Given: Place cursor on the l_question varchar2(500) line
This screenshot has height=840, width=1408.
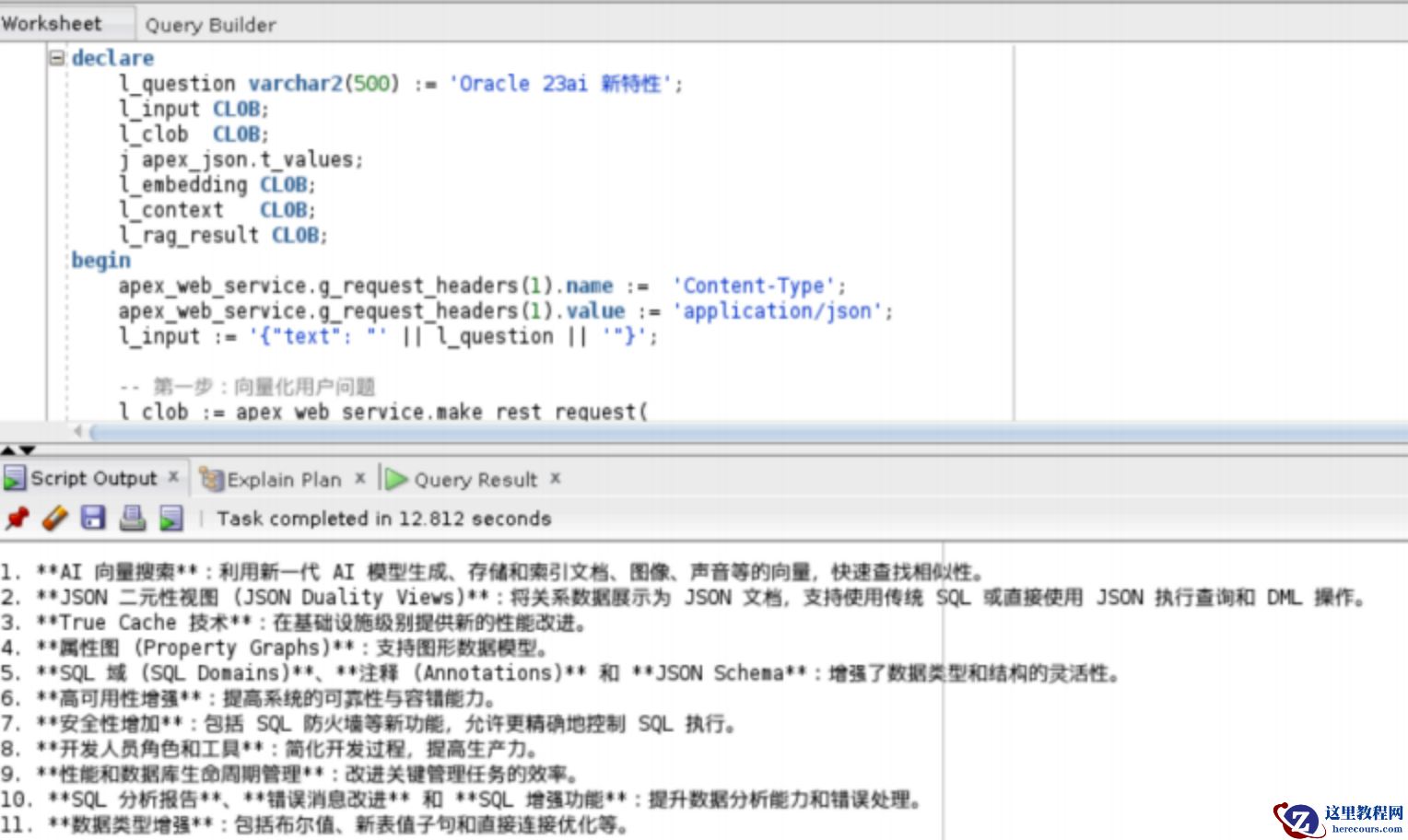Looking at the screenshot, I should pos(401,84).
